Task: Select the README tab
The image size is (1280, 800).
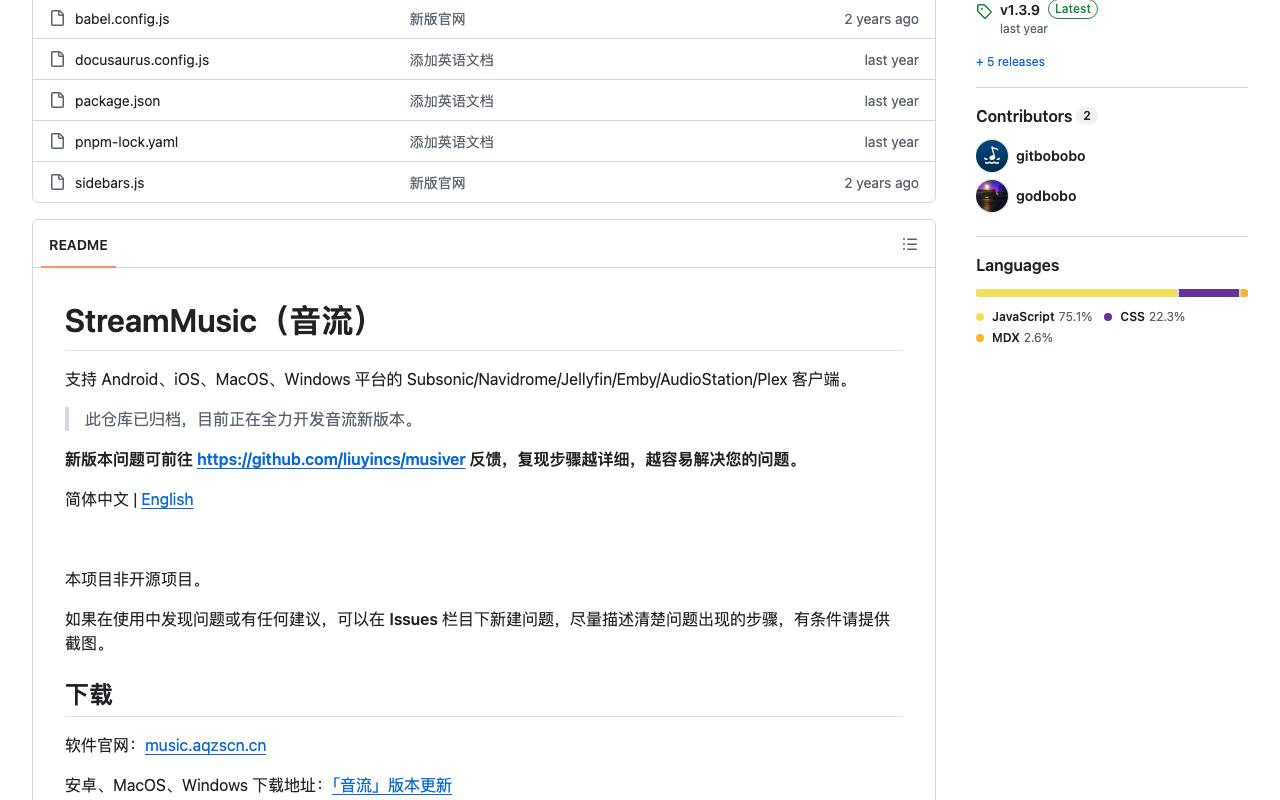Action: click(78, 245)
